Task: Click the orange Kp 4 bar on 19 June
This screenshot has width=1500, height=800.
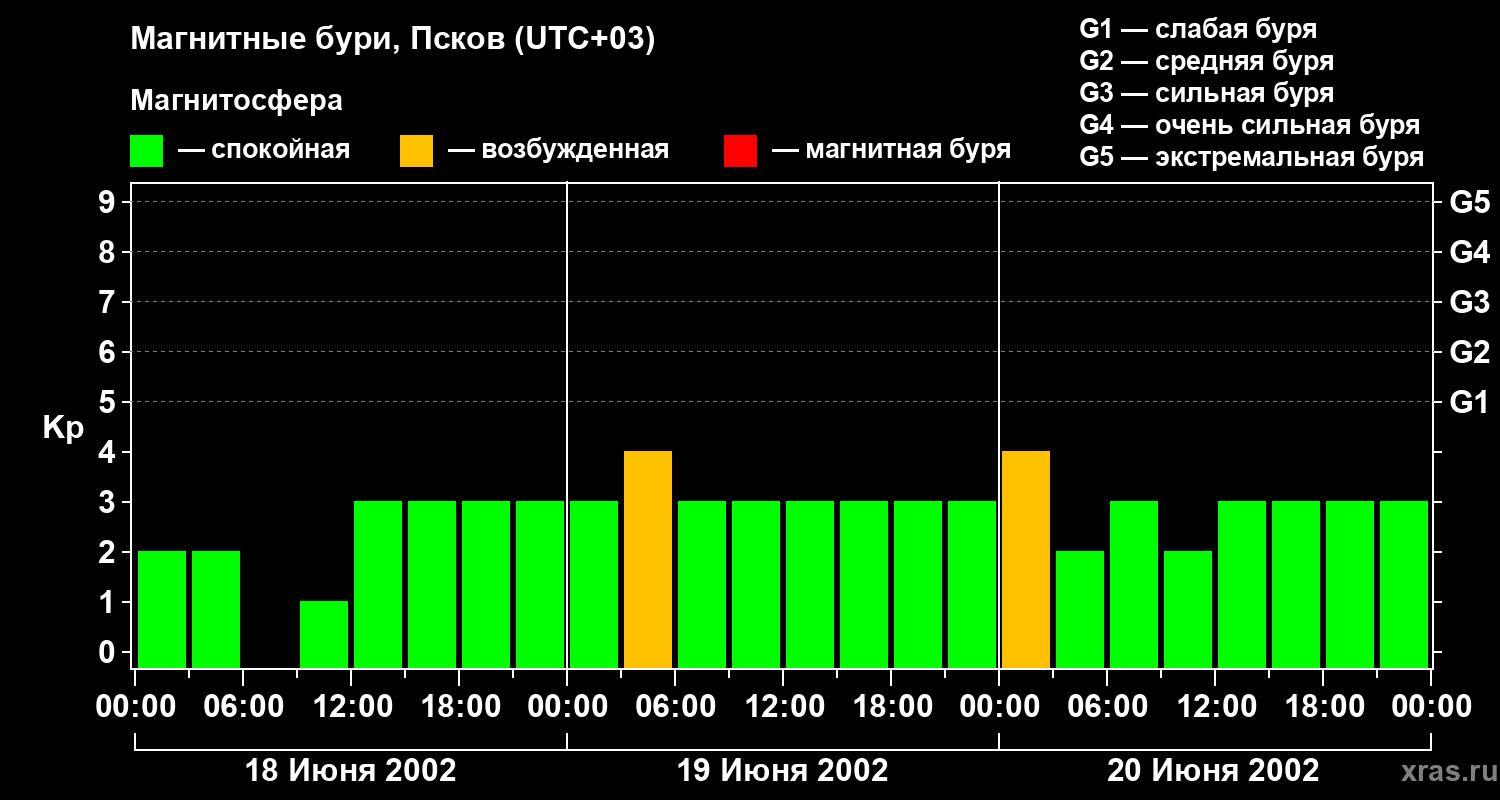Action: (648, 560)
